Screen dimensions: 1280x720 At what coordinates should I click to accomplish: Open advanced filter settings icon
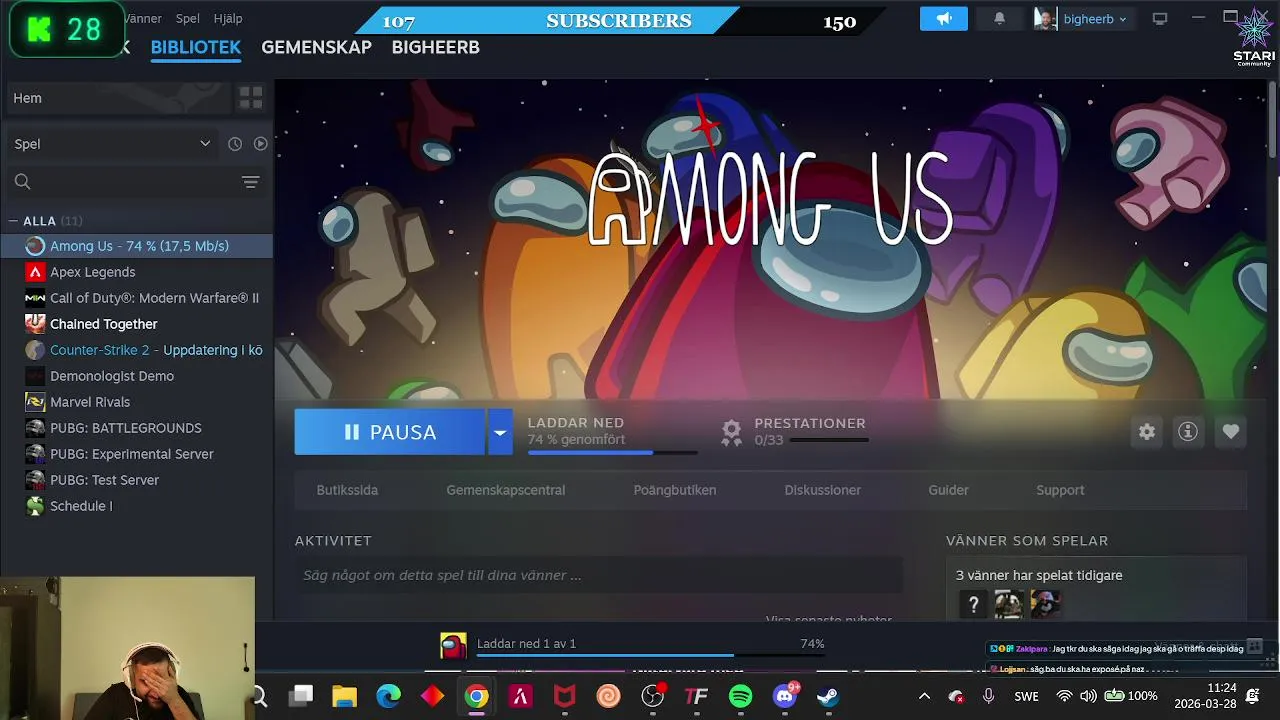250,182
